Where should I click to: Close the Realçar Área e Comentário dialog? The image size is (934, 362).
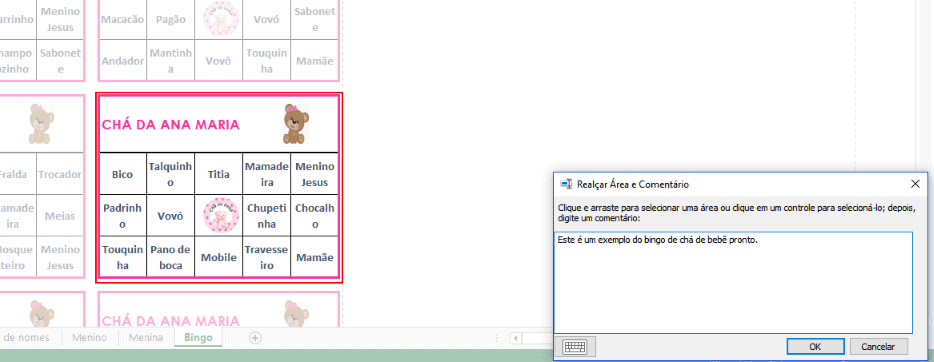[x=916, y=184]
